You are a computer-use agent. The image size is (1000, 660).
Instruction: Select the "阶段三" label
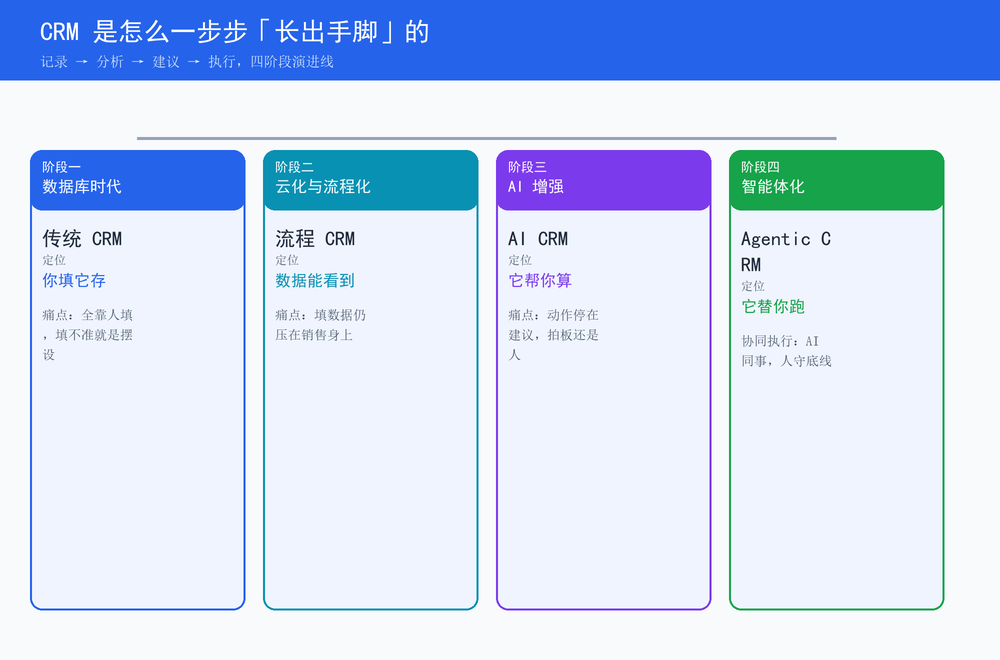(x=527, y=167)
